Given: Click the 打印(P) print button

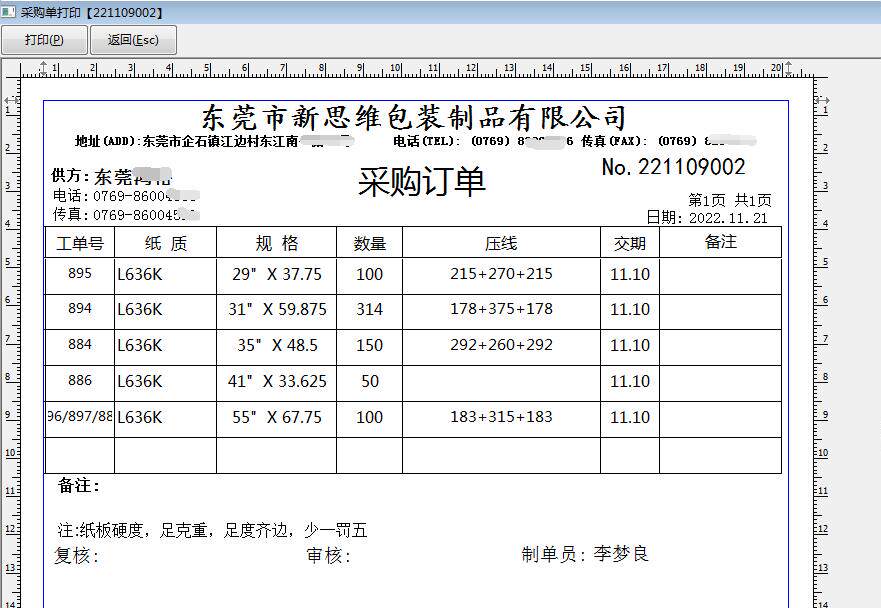Looking at the screenshot, I should click(x=44, y=40).
